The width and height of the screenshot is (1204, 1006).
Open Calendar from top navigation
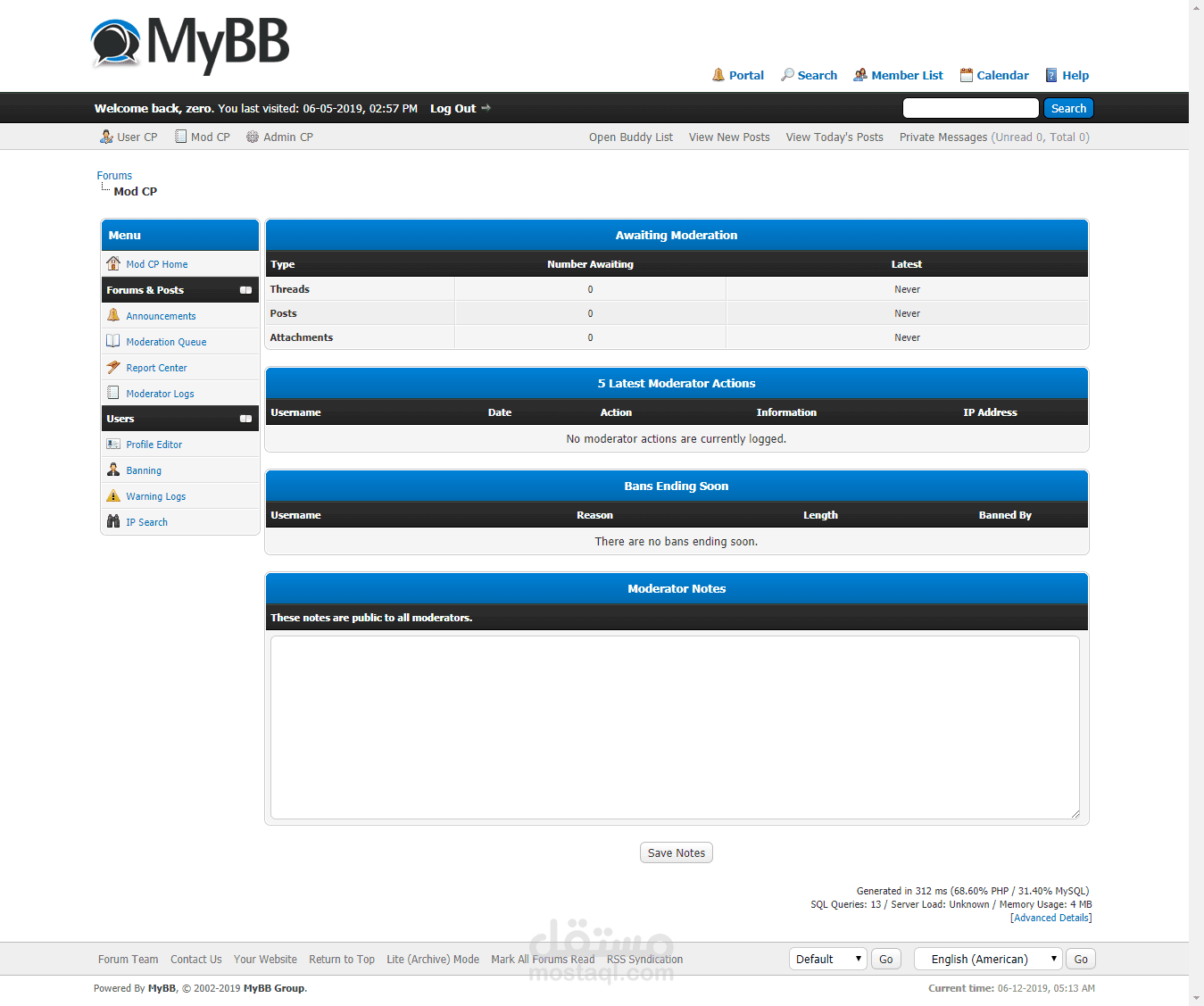click(1002, 75)
